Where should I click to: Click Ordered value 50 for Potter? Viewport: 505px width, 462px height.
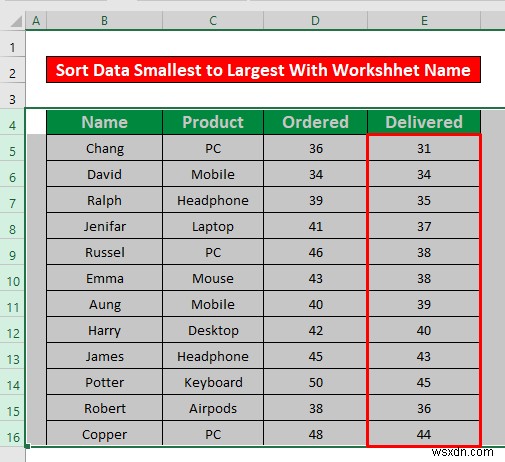click(x=315, y=382)
